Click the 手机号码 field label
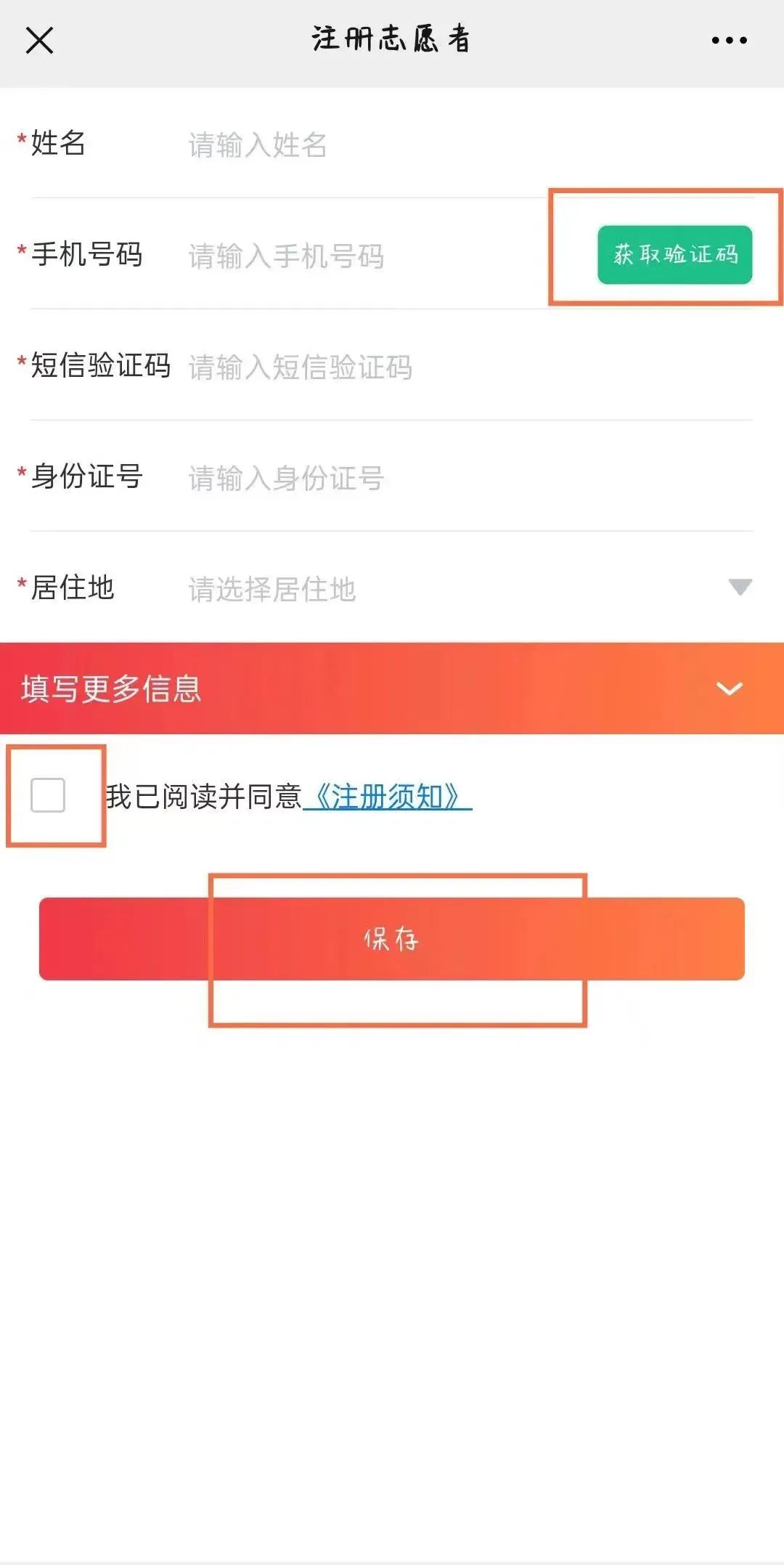Viewport: 784px width, 1565px height. coord(86,254)
